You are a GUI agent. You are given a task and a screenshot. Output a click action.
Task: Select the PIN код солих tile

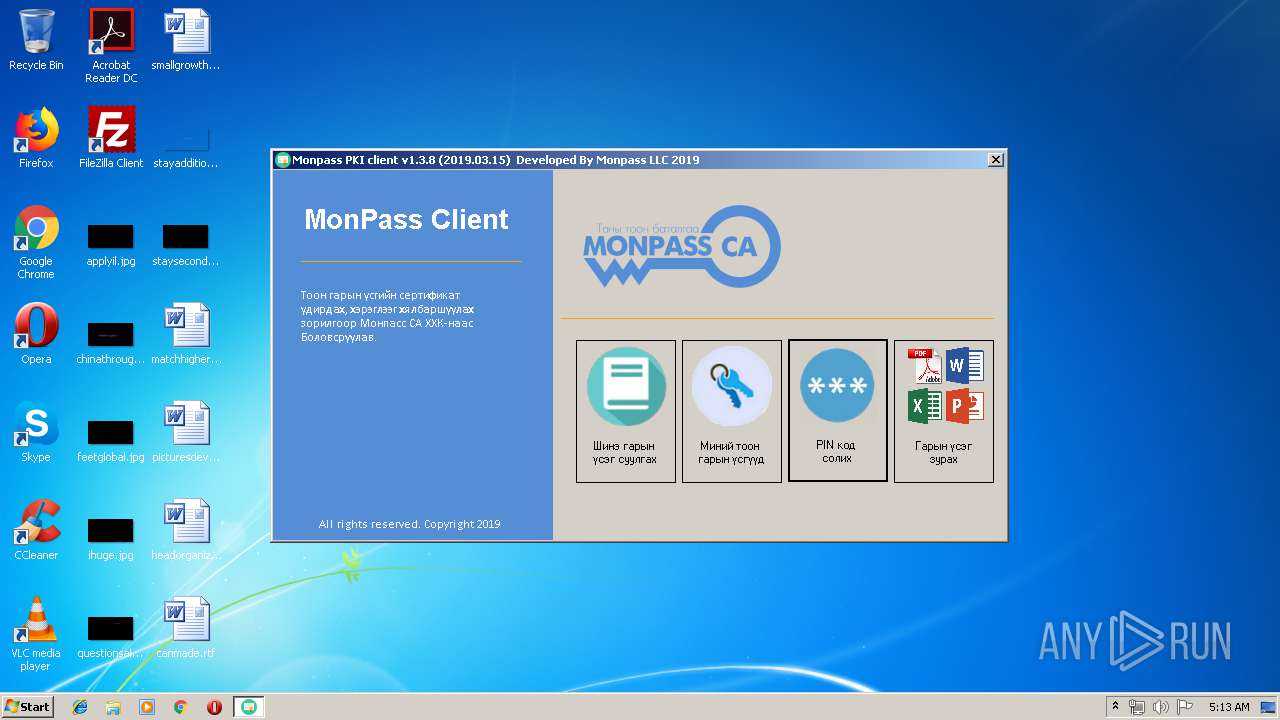(x=838, y=411)
